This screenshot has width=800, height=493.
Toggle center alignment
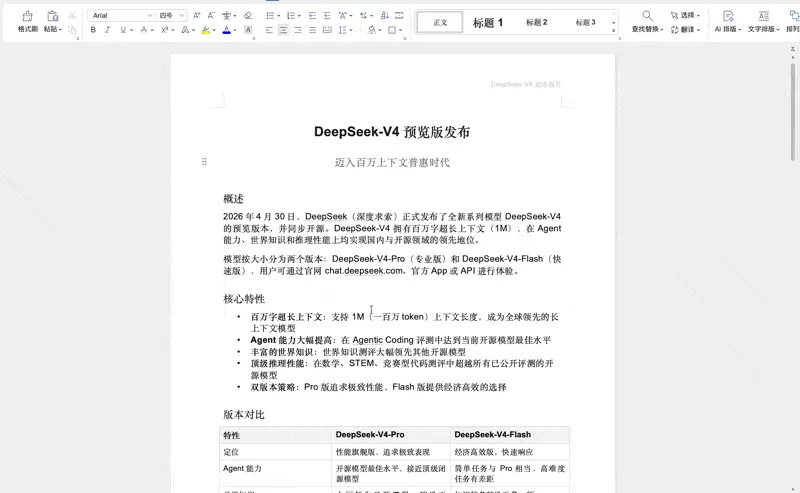coord(283,30)
